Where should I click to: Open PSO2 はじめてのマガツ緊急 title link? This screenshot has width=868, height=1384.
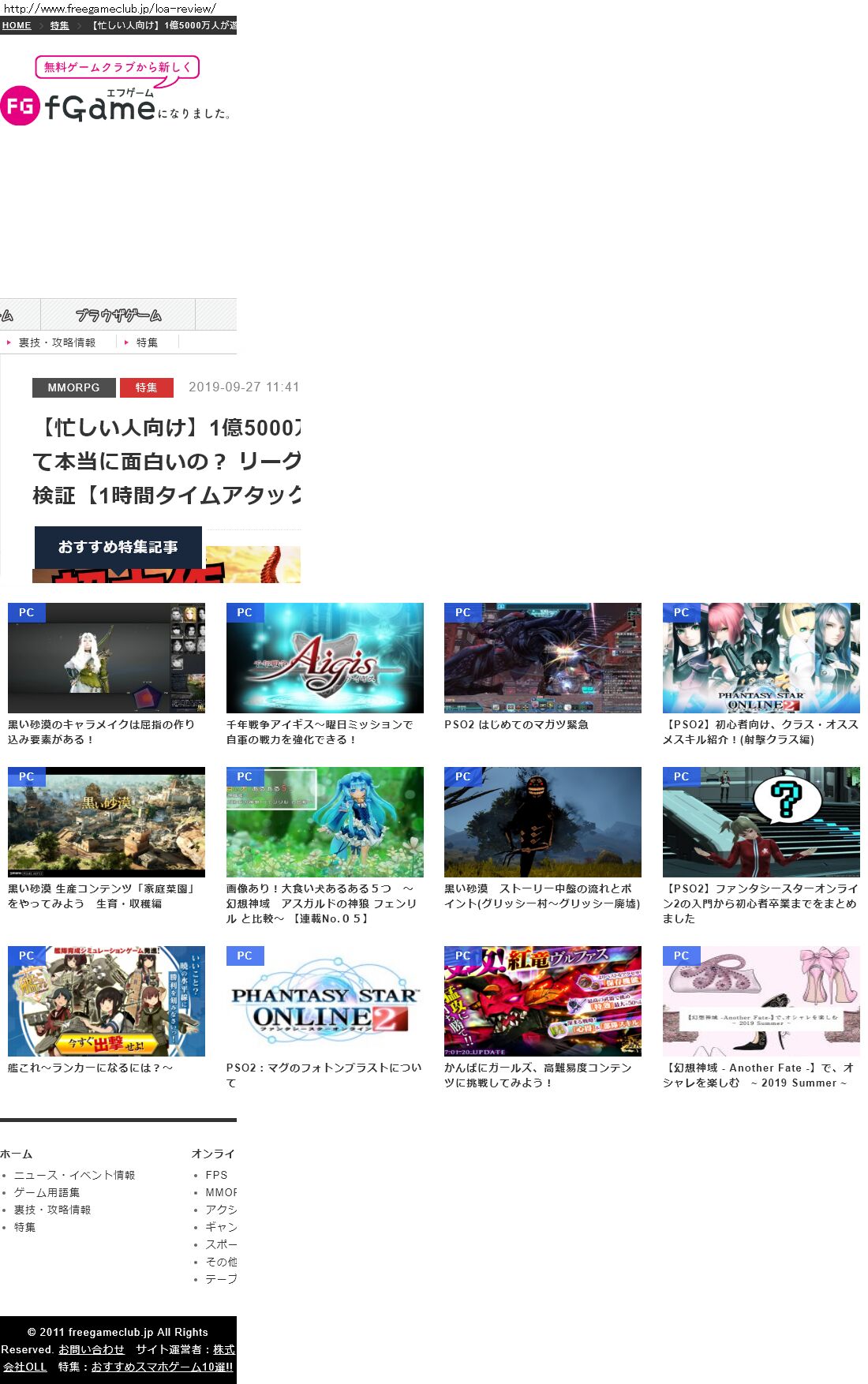click(516, 724)
